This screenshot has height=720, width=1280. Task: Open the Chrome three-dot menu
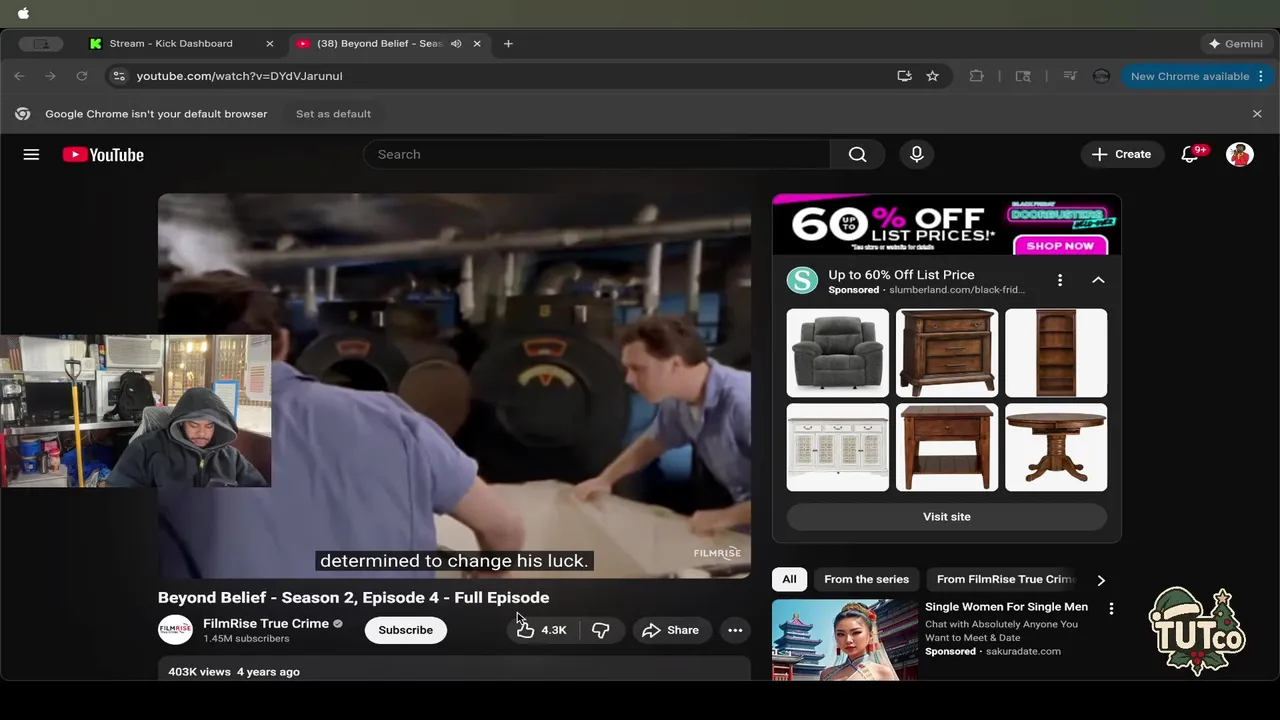1261,76
